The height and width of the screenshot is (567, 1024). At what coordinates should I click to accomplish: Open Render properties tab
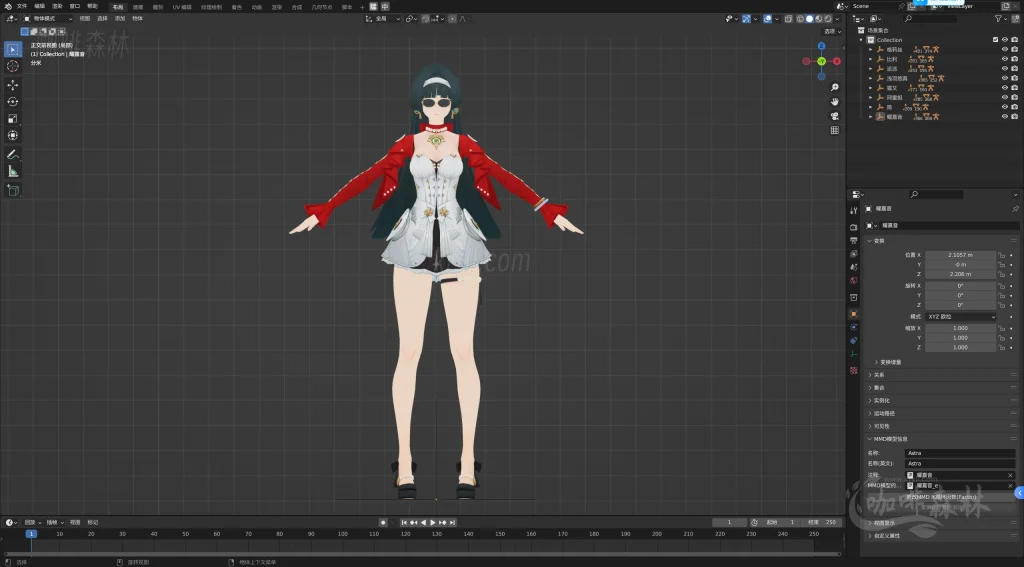coord(854,227)
